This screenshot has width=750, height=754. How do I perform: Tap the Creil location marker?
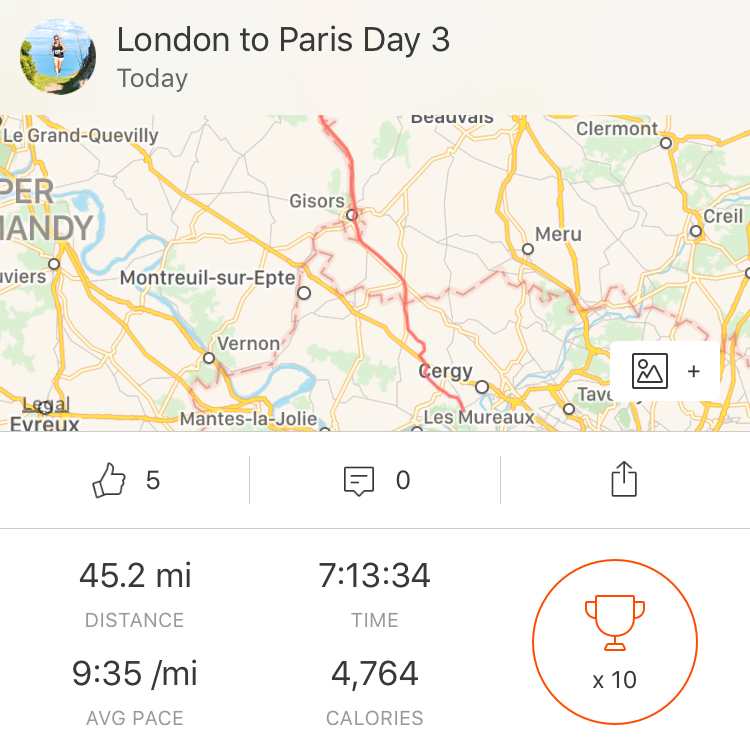[x=696, y=231]
